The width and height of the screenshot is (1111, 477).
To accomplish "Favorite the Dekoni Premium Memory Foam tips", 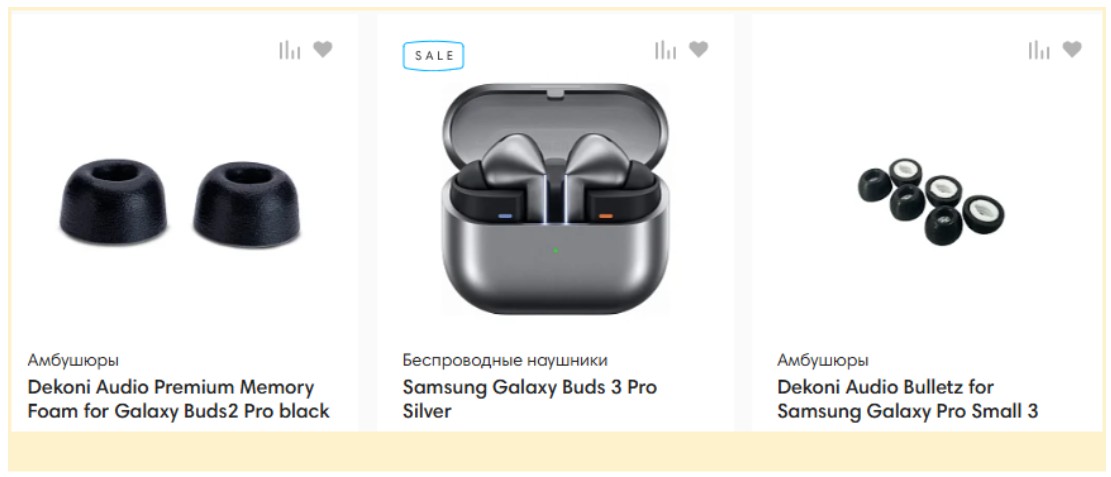I will tap(322, 49).
